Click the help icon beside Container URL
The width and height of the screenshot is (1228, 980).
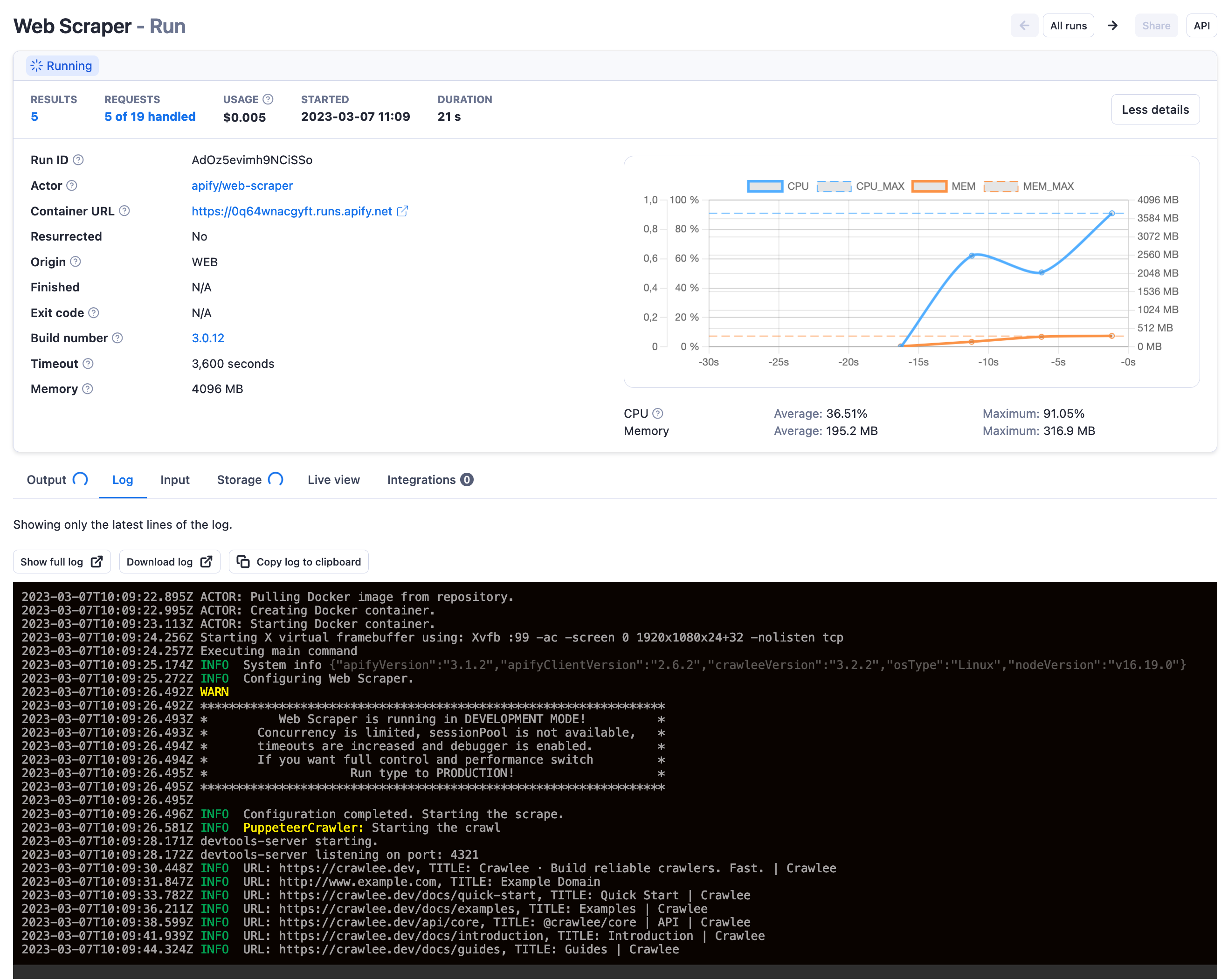click(x=124, y=211)
